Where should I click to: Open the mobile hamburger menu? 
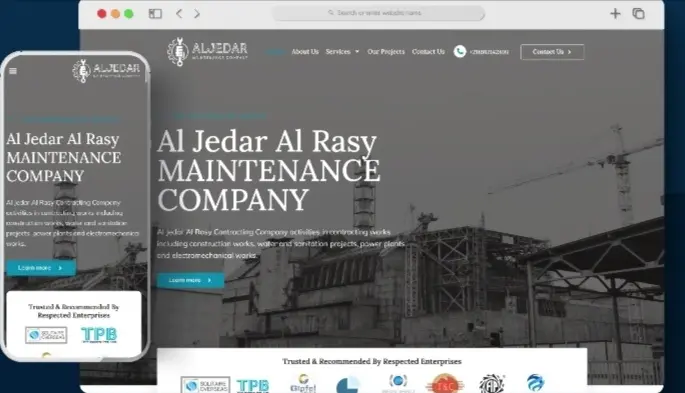point(13,71)
